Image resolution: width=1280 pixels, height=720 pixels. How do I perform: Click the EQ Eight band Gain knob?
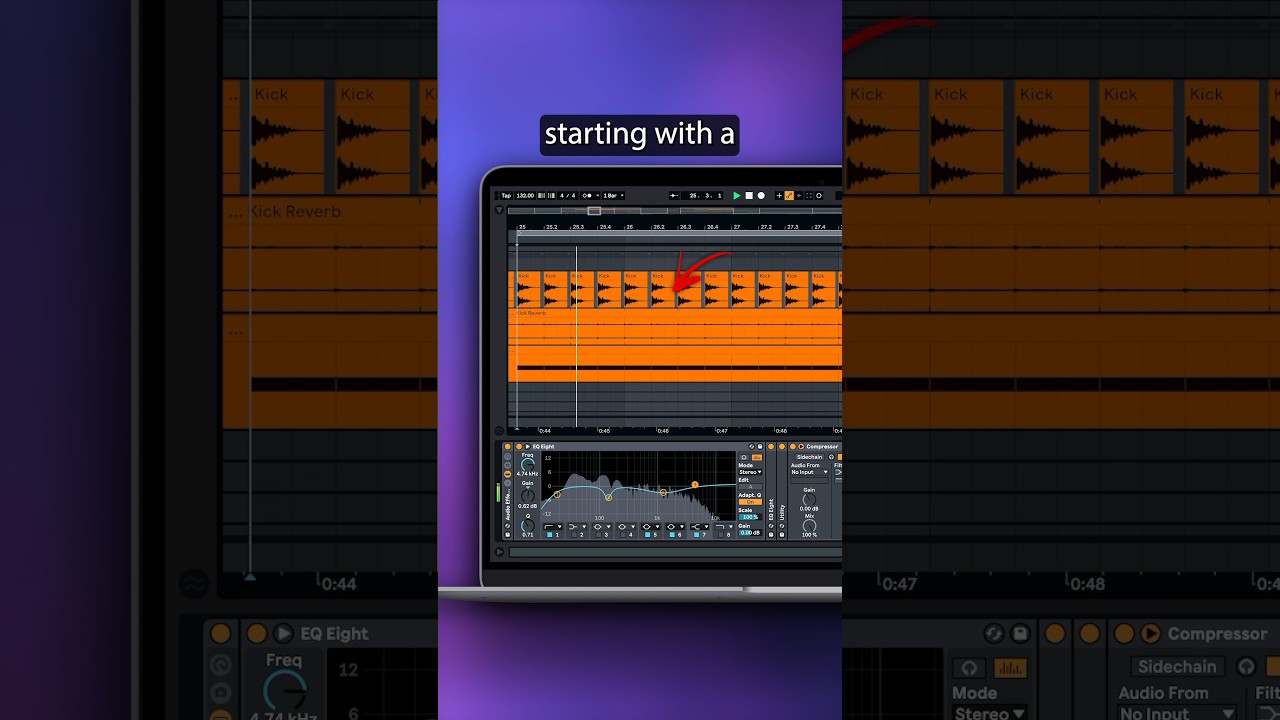pyautogui.click(x=527, y=496)
